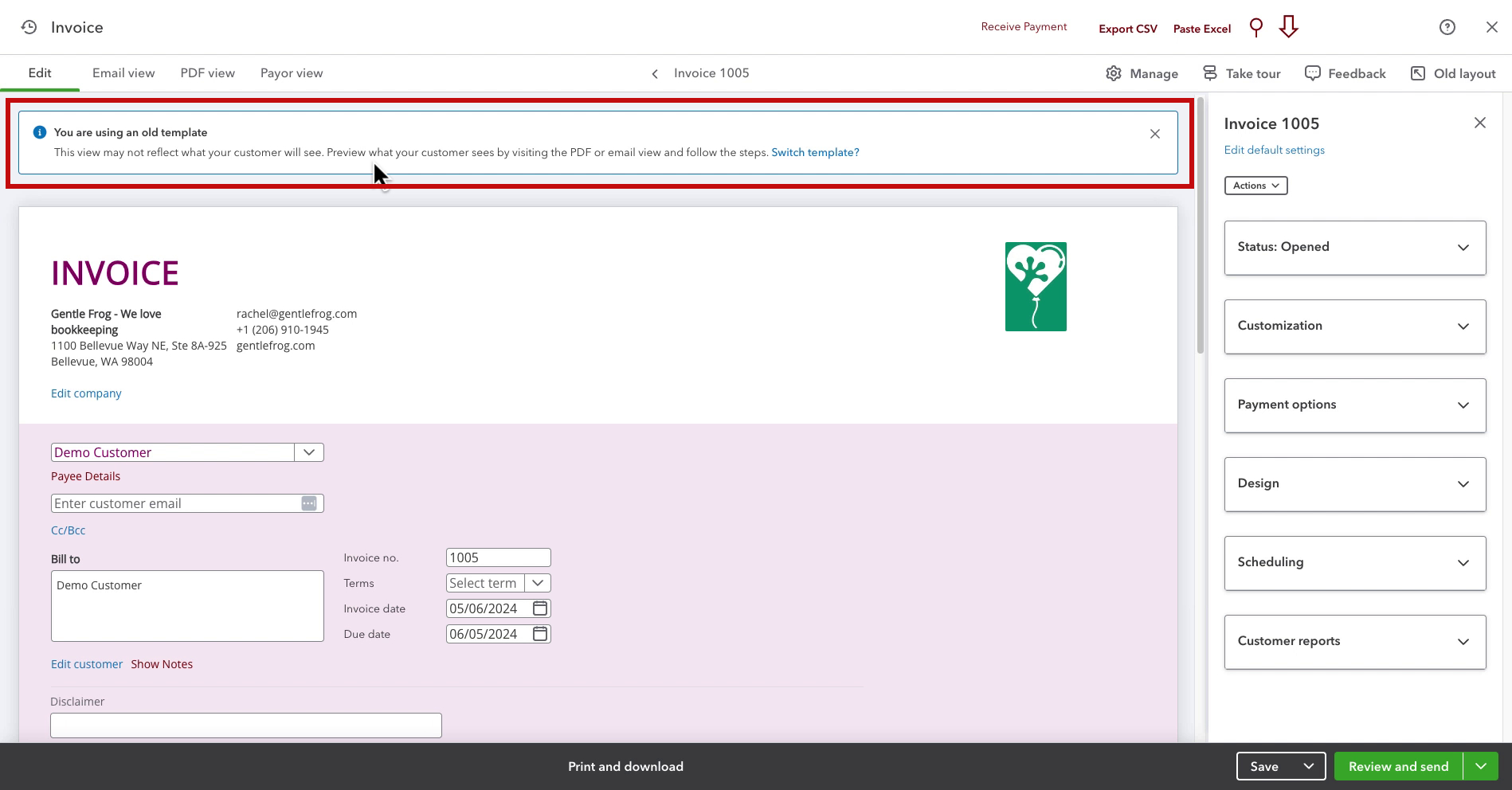Open the Due date calendar picker
The image size is (1512, 790).
coord(540,634)
